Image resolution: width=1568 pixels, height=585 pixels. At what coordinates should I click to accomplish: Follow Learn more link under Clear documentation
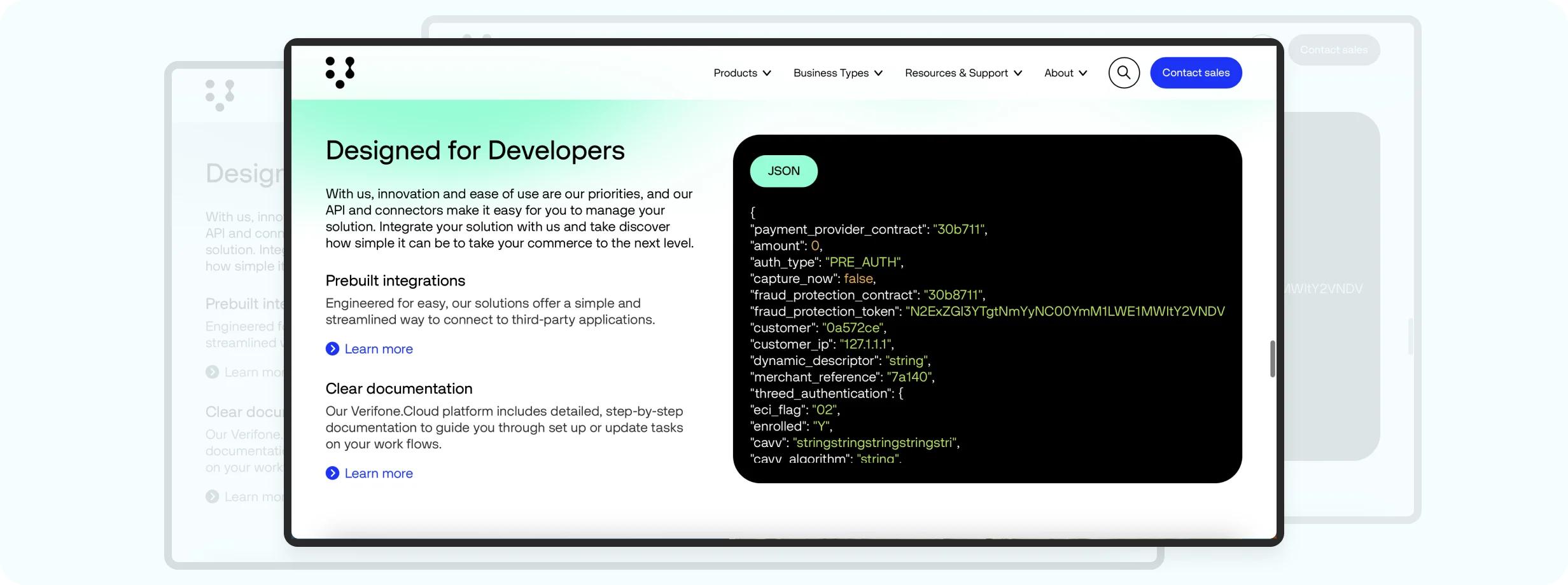point(379,473)
